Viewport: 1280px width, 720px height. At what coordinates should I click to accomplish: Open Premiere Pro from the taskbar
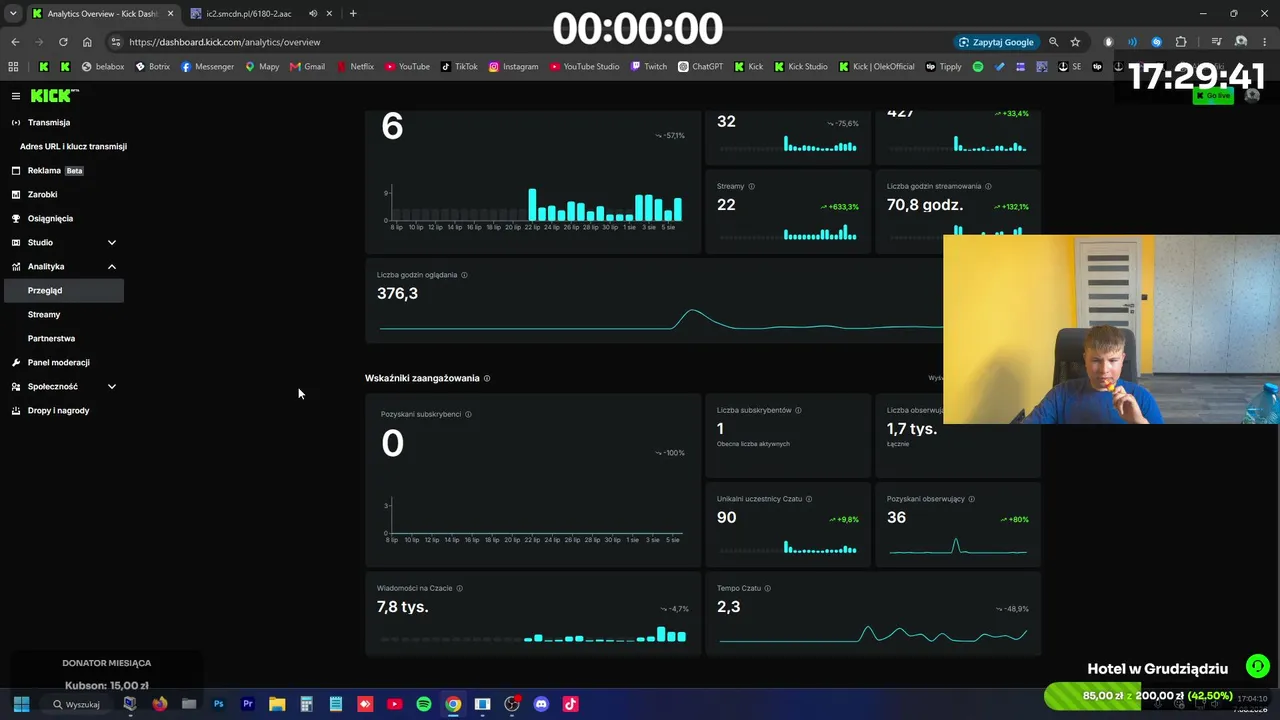pos(248,704)
